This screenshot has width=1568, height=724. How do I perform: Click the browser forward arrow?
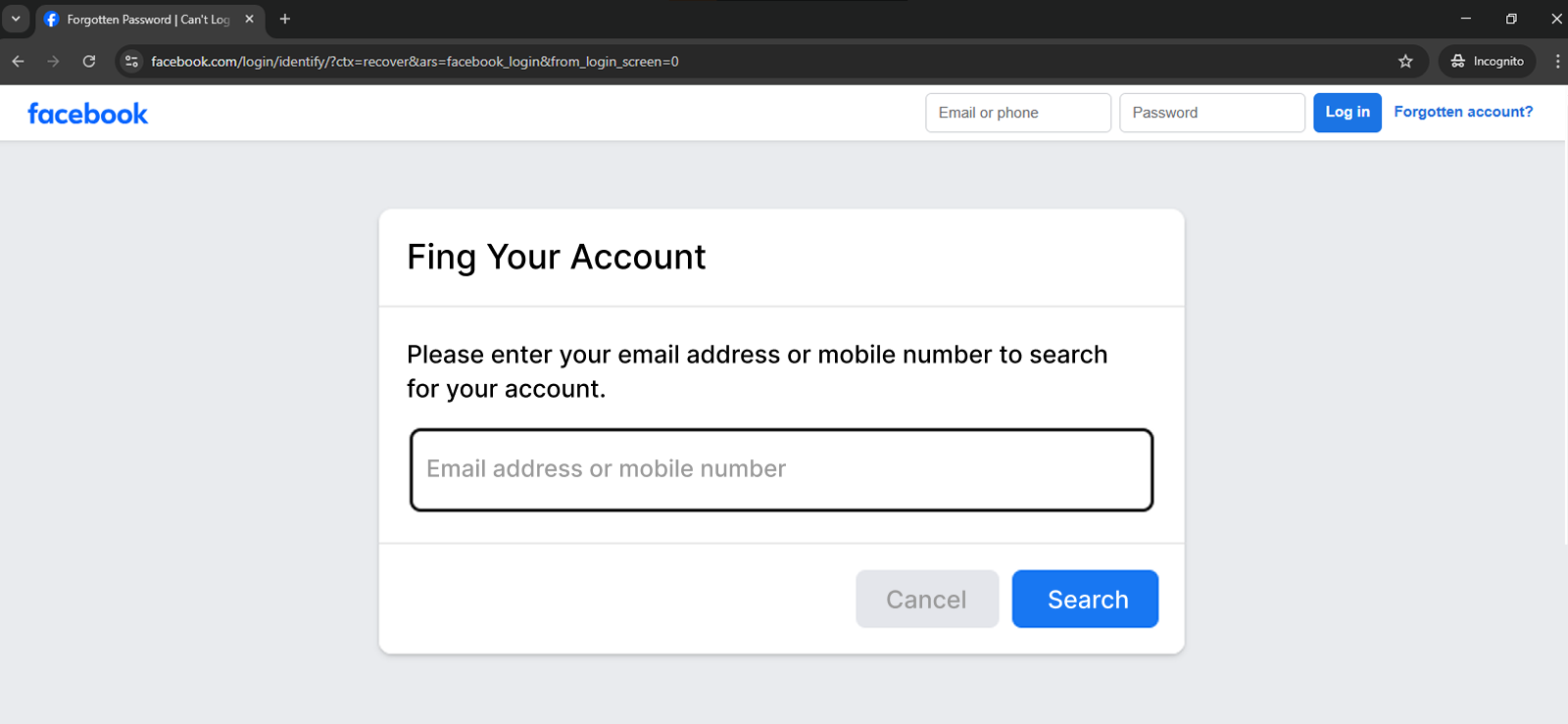click(x=53, y=61)
